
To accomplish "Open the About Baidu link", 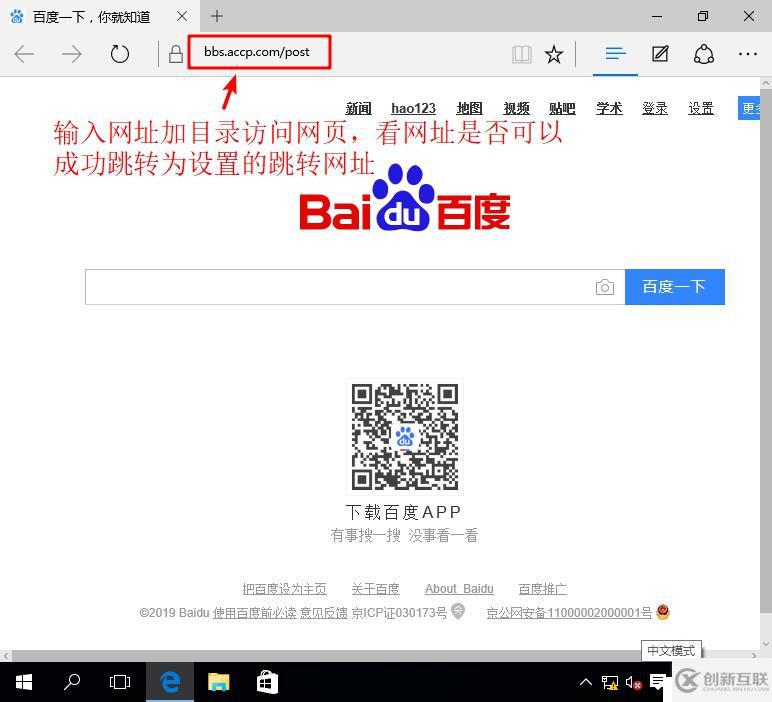I will (x=459, y=589).
